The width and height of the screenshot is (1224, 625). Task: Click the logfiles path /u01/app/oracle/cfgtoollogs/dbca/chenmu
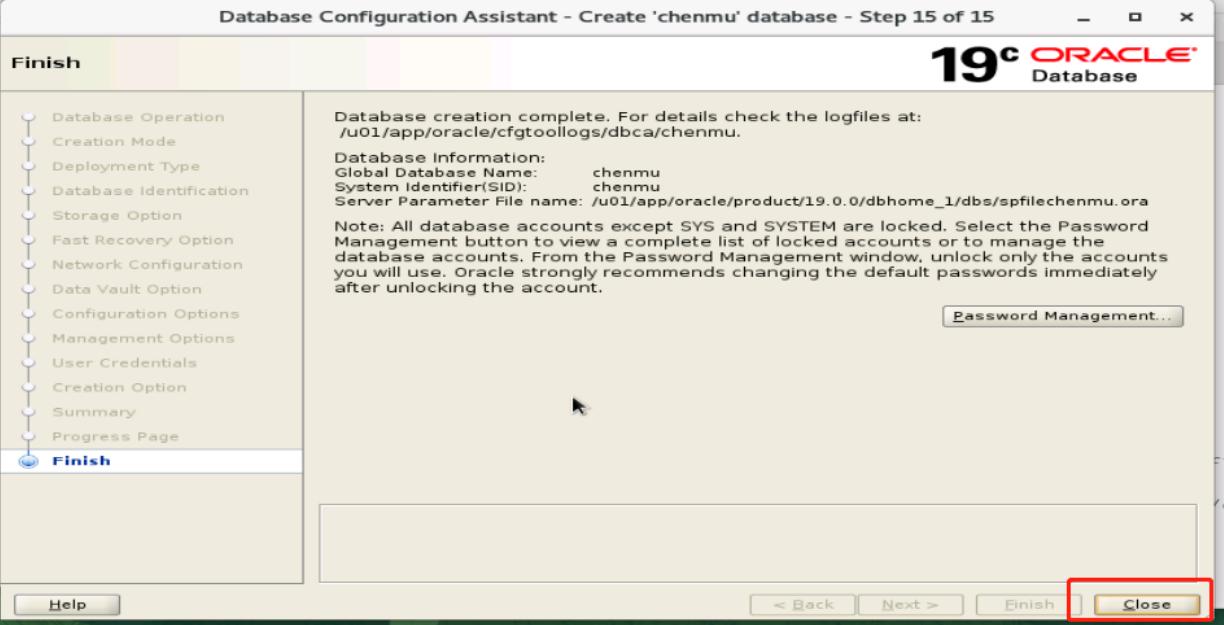(539, 132)
